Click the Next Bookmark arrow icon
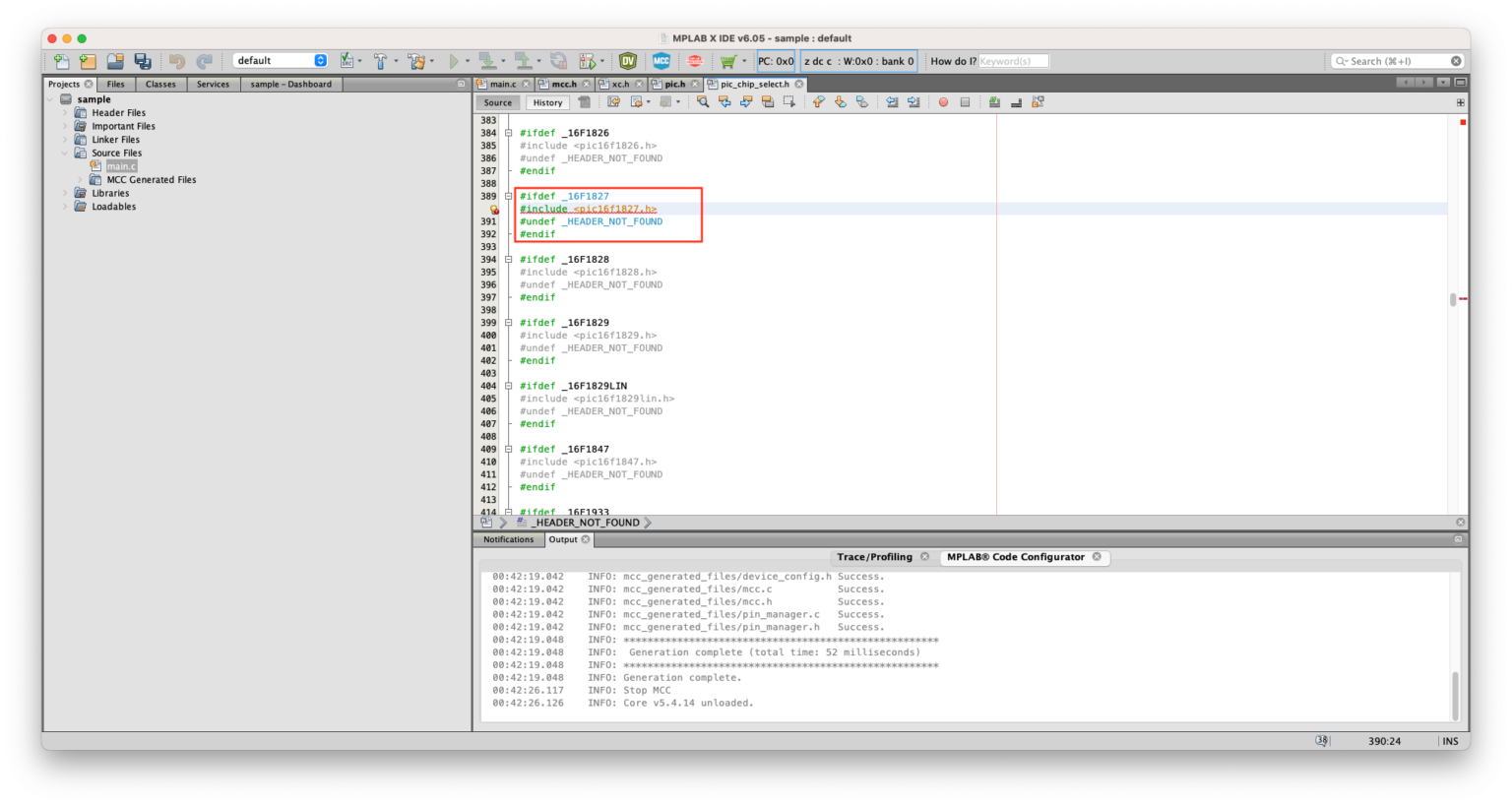 click(841, 102)
